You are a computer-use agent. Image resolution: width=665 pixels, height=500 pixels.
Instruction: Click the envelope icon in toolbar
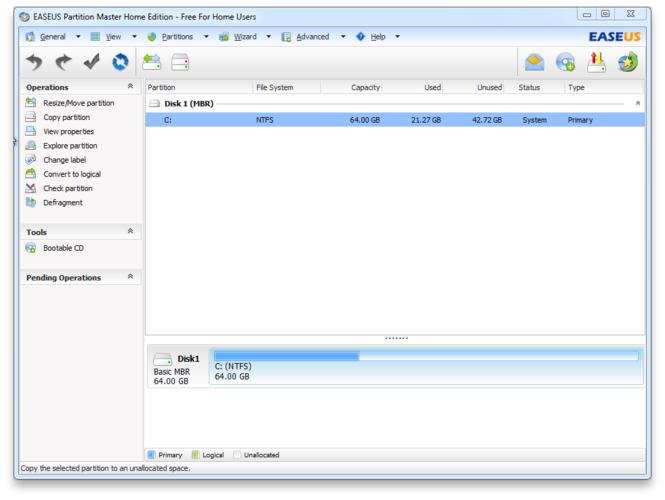tap(534, 62)
